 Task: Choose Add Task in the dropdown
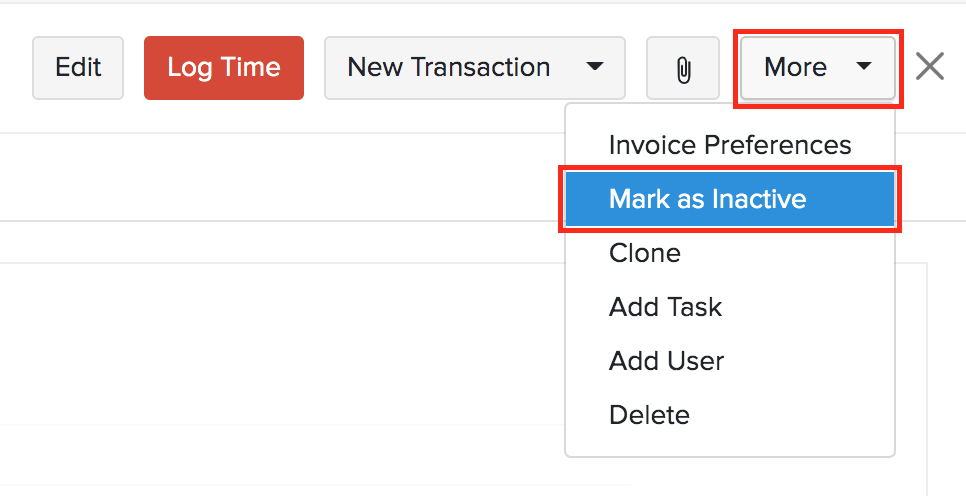[x=665, y=307]
